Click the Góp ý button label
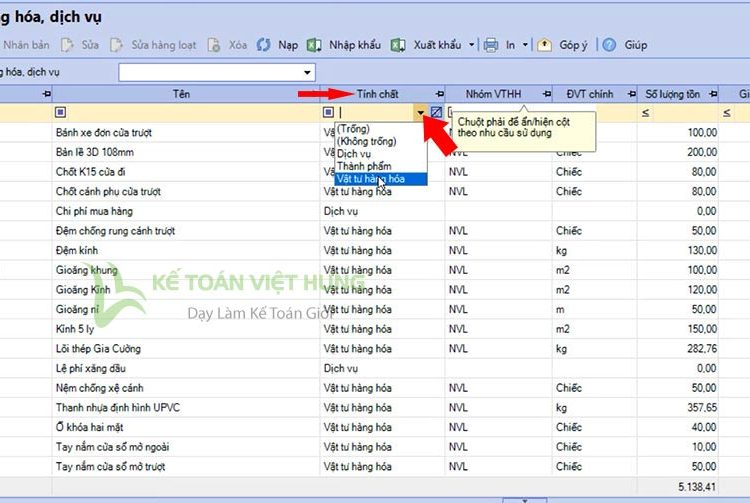Screen dimensions: 750x503 point(574,45)
